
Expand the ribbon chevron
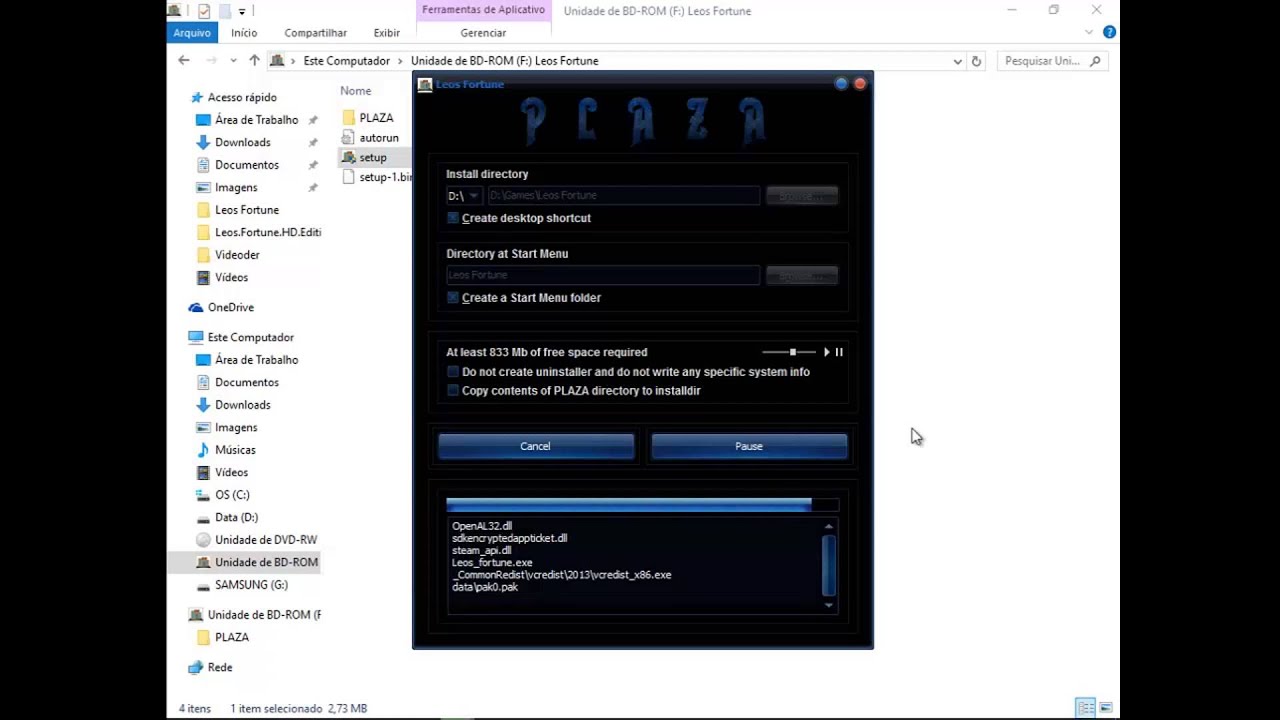click(1089, 32)
